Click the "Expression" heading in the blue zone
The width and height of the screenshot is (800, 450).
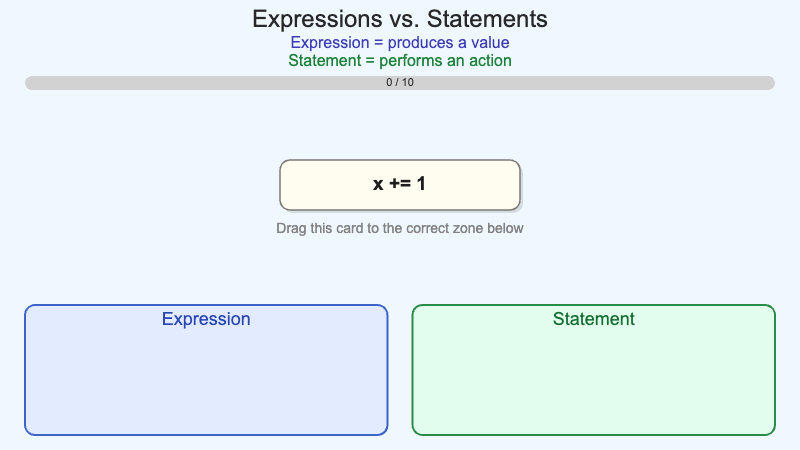tap(206, 319)
